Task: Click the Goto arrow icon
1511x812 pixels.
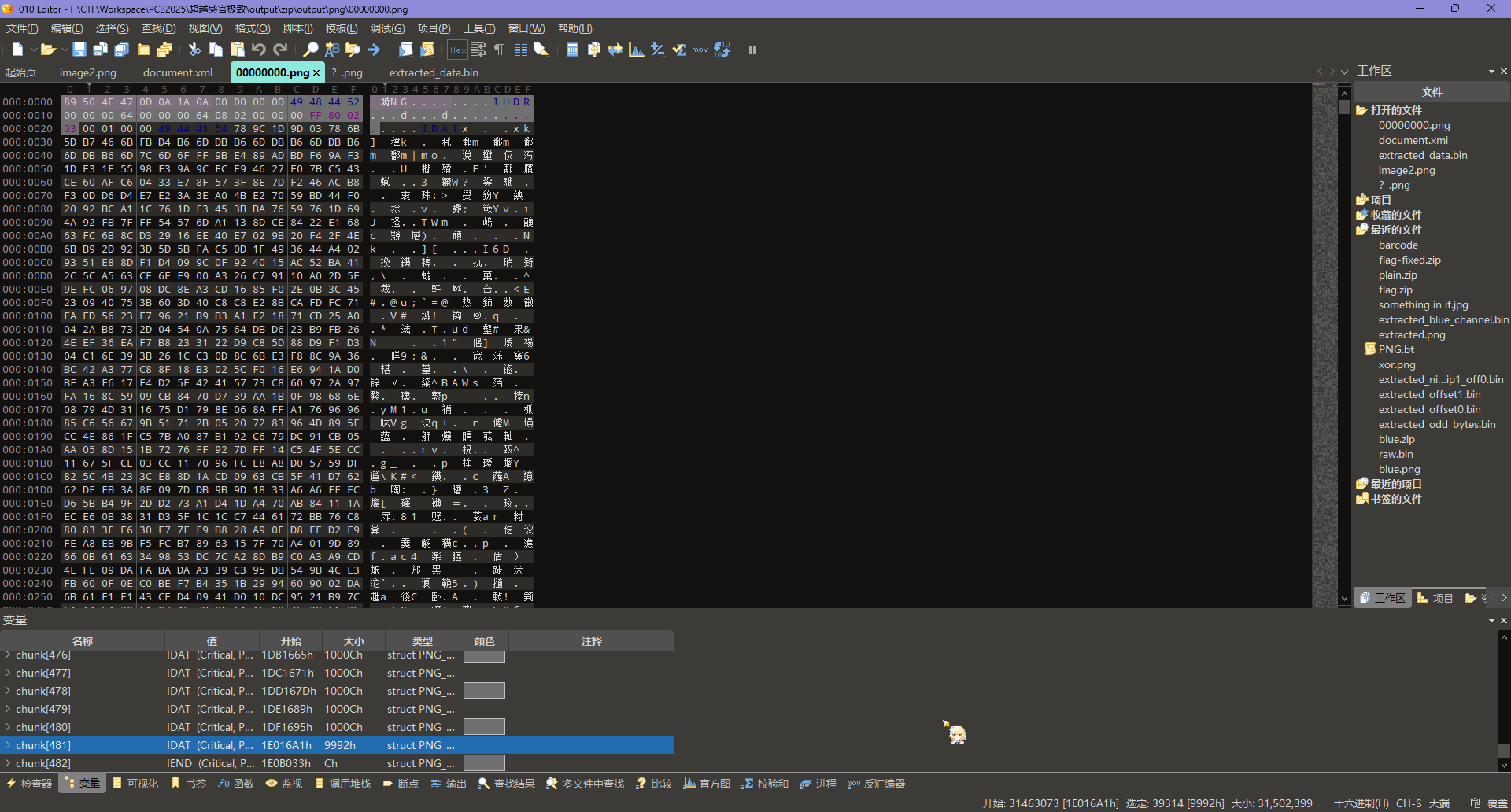Action: [374, 50]
